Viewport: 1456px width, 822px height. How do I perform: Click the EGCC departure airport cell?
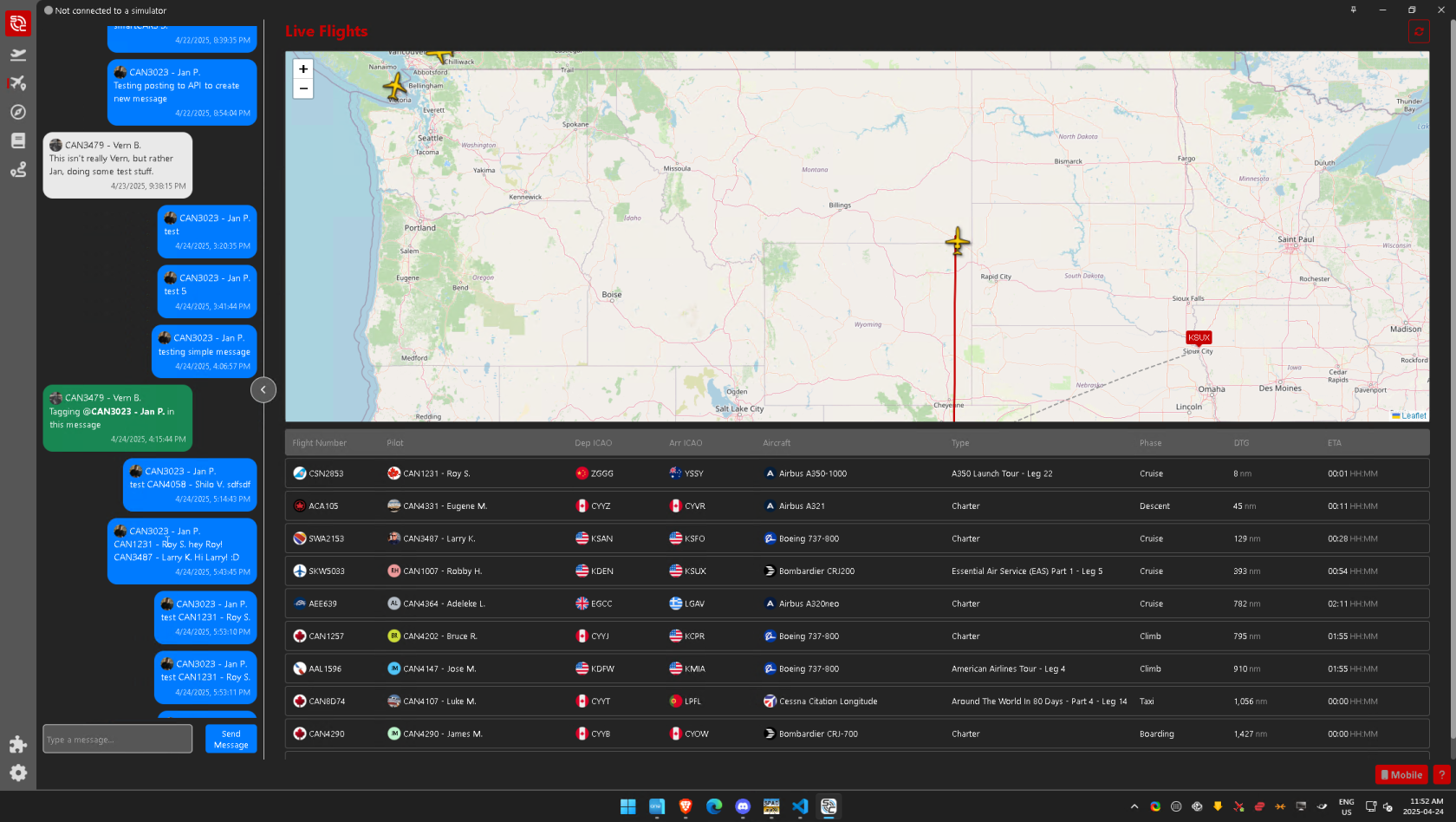click(x=594, y=603)
